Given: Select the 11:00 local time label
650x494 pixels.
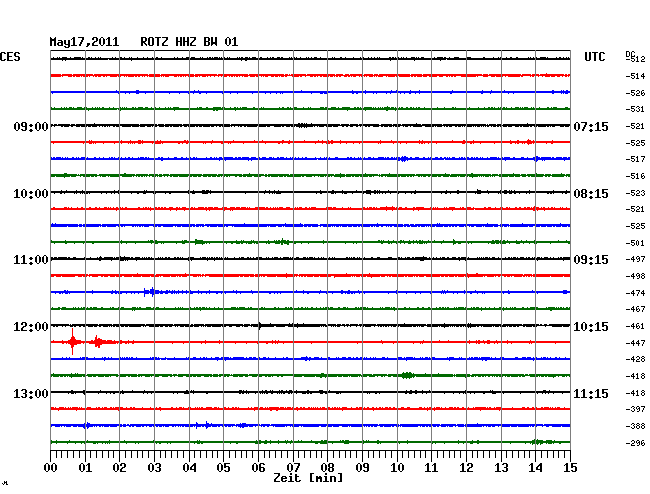Looking at the screenshot, I should (31, 260).
